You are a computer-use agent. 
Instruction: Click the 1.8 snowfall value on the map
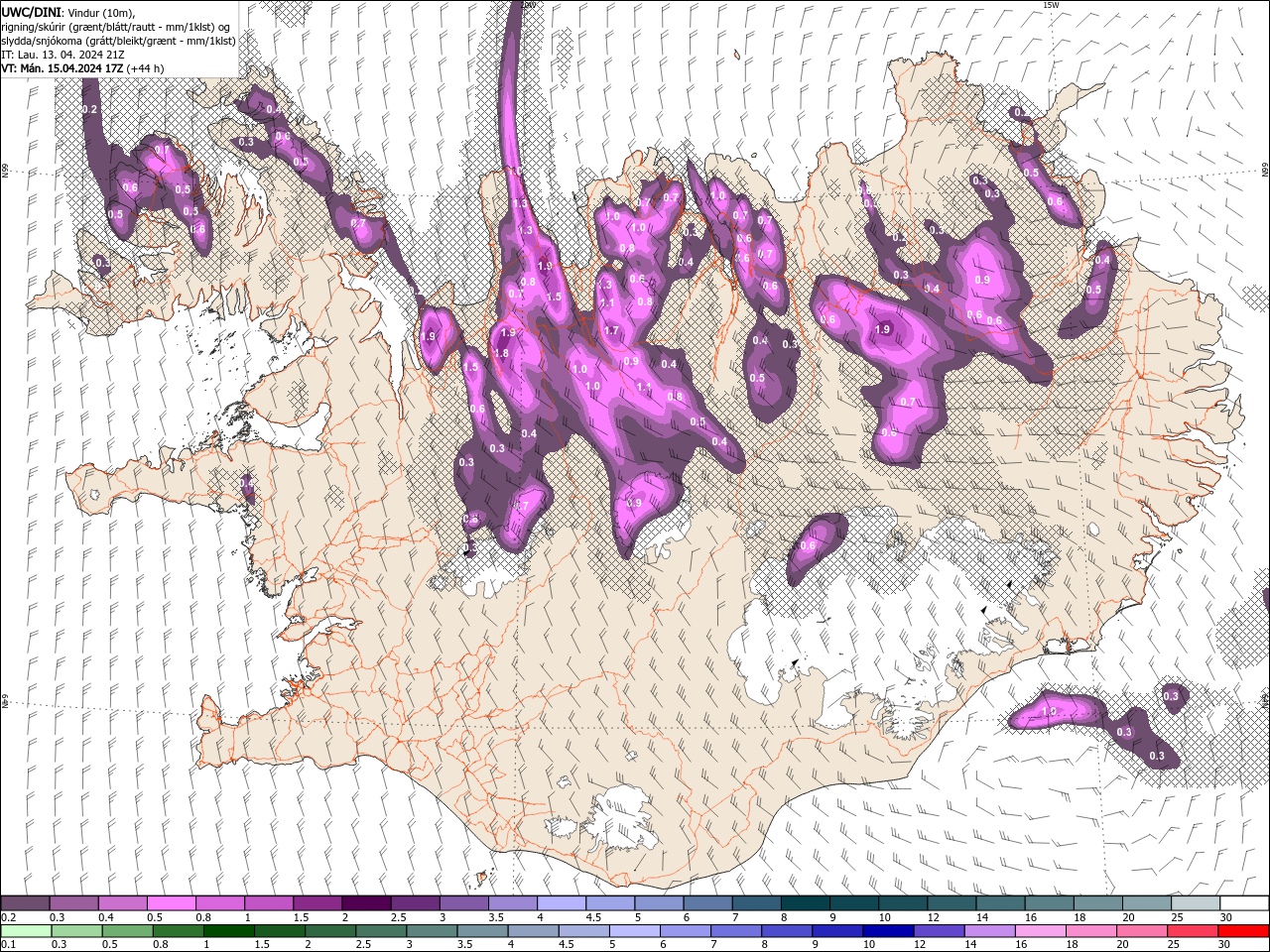tap(501, 353)
